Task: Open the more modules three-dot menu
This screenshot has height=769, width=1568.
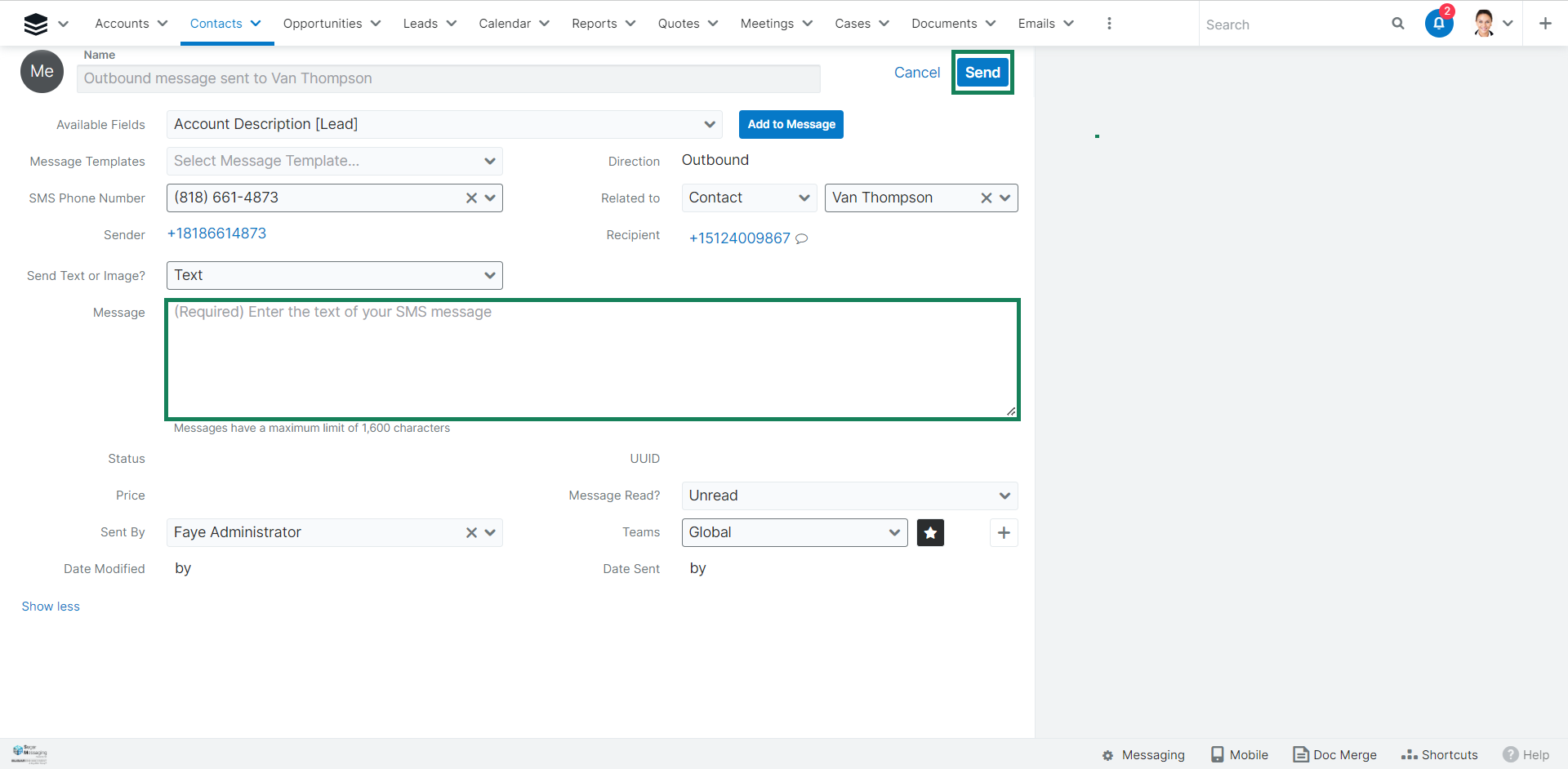Action: point(1108,24)
